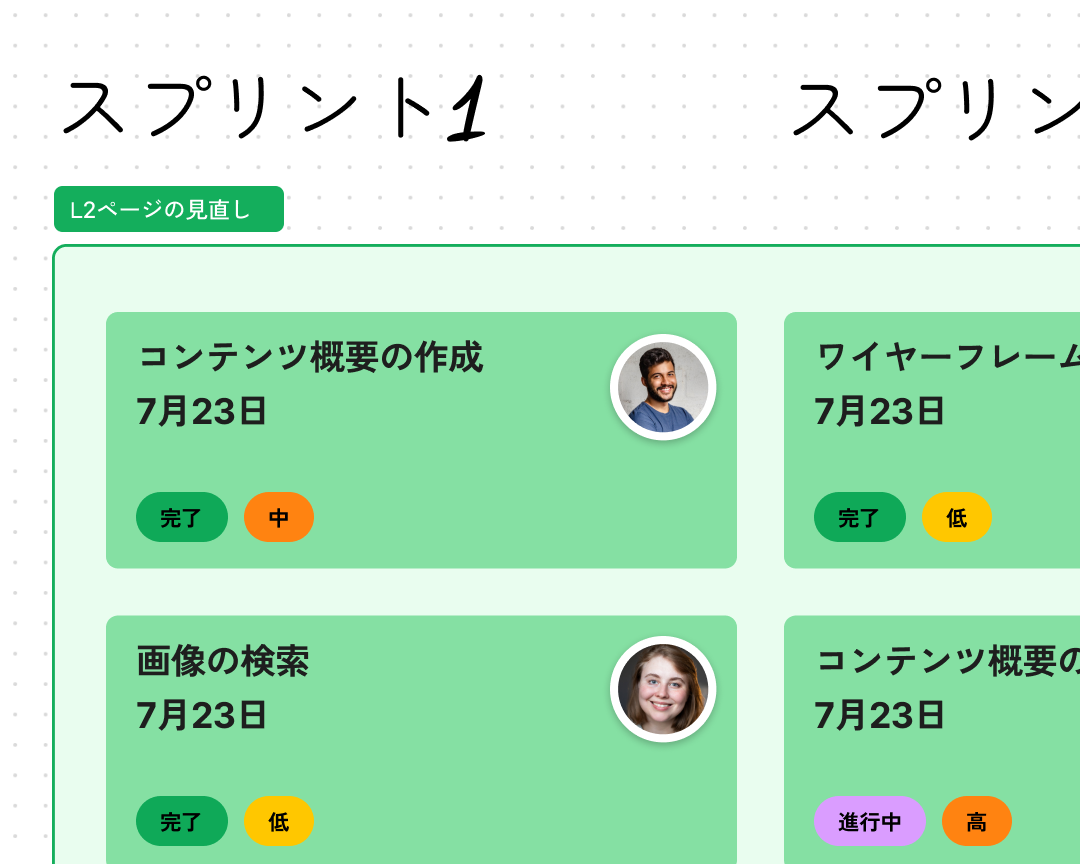Screen dimensions: 1080x864
Task: Toggle the '完了' status on ワイヤーフレーム card
Action: (860, 517)
